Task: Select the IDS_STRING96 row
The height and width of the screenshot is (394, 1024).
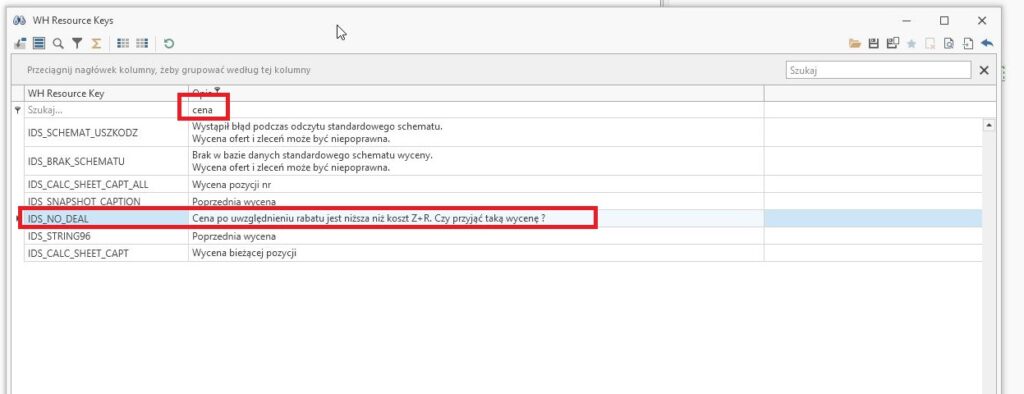Action: click(503, 236)
